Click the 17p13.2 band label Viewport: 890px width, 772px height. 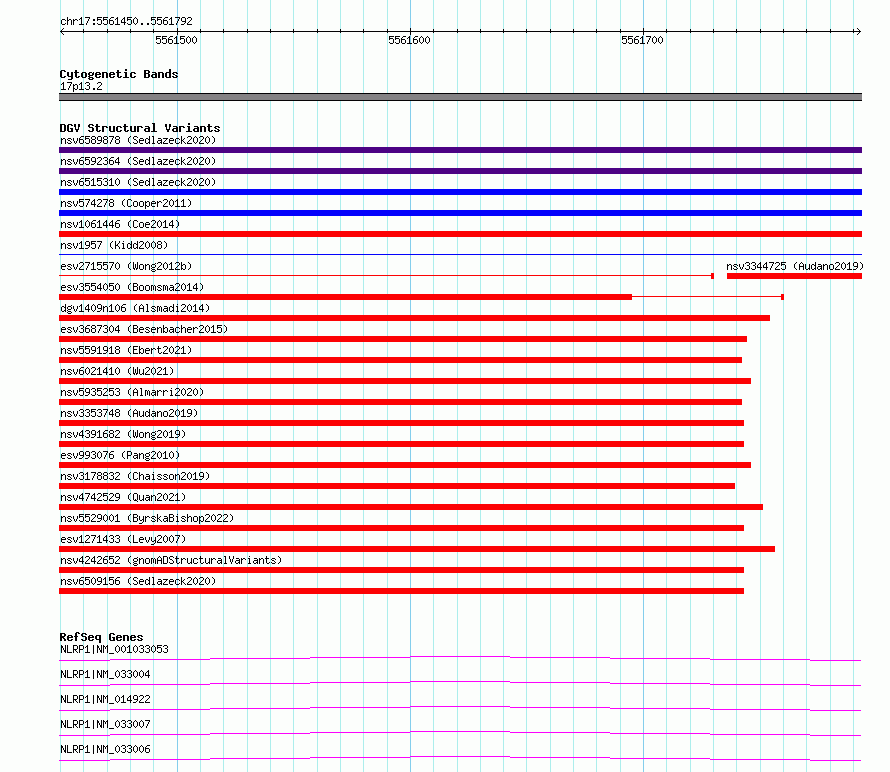pos(81,86)
